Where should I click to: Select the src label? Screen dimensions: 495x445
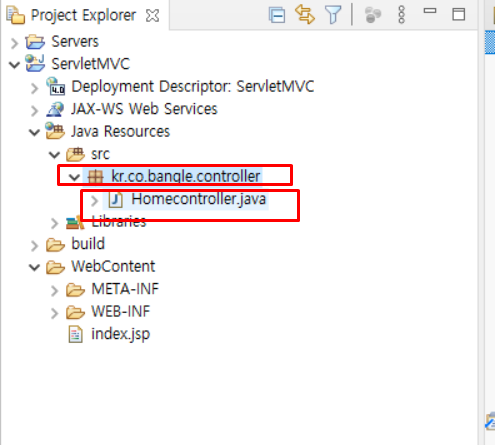(x=100, y=154)
